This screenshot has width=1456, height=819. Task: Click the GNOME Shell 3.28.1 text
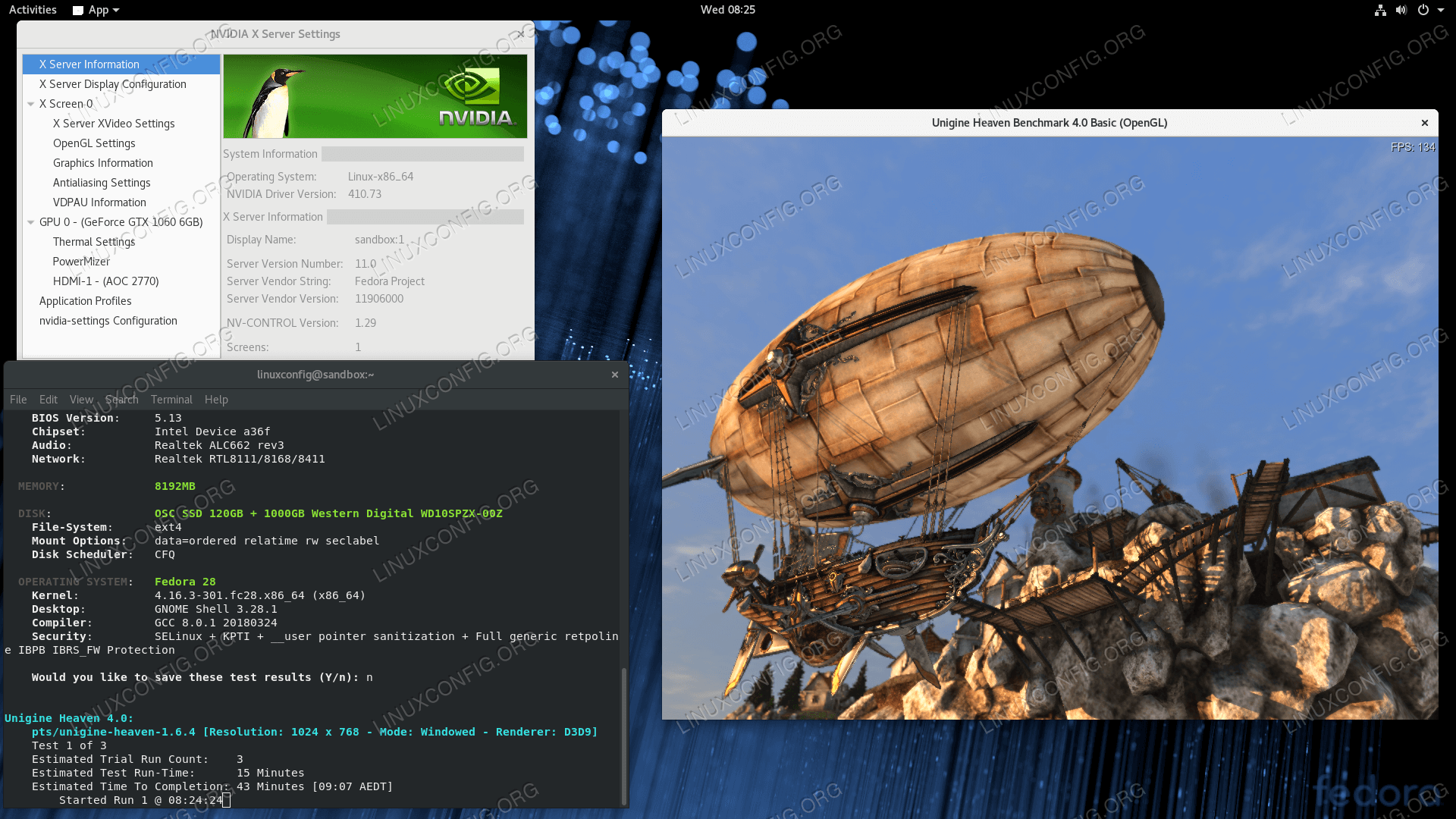click(216, 609)
